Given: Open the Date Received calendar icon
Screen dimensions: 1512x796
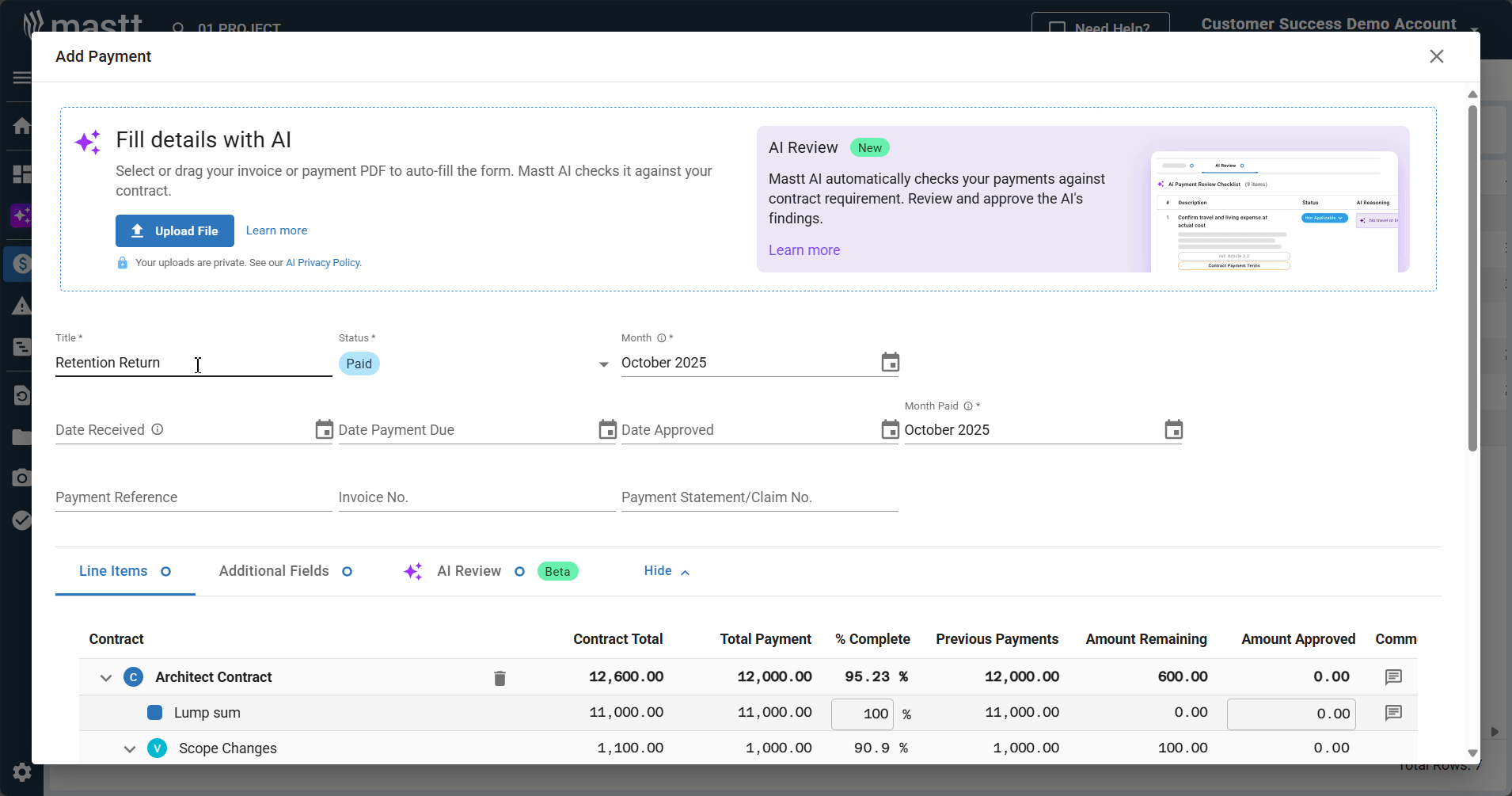Looking at the screenshot, I should click(324, 430).
